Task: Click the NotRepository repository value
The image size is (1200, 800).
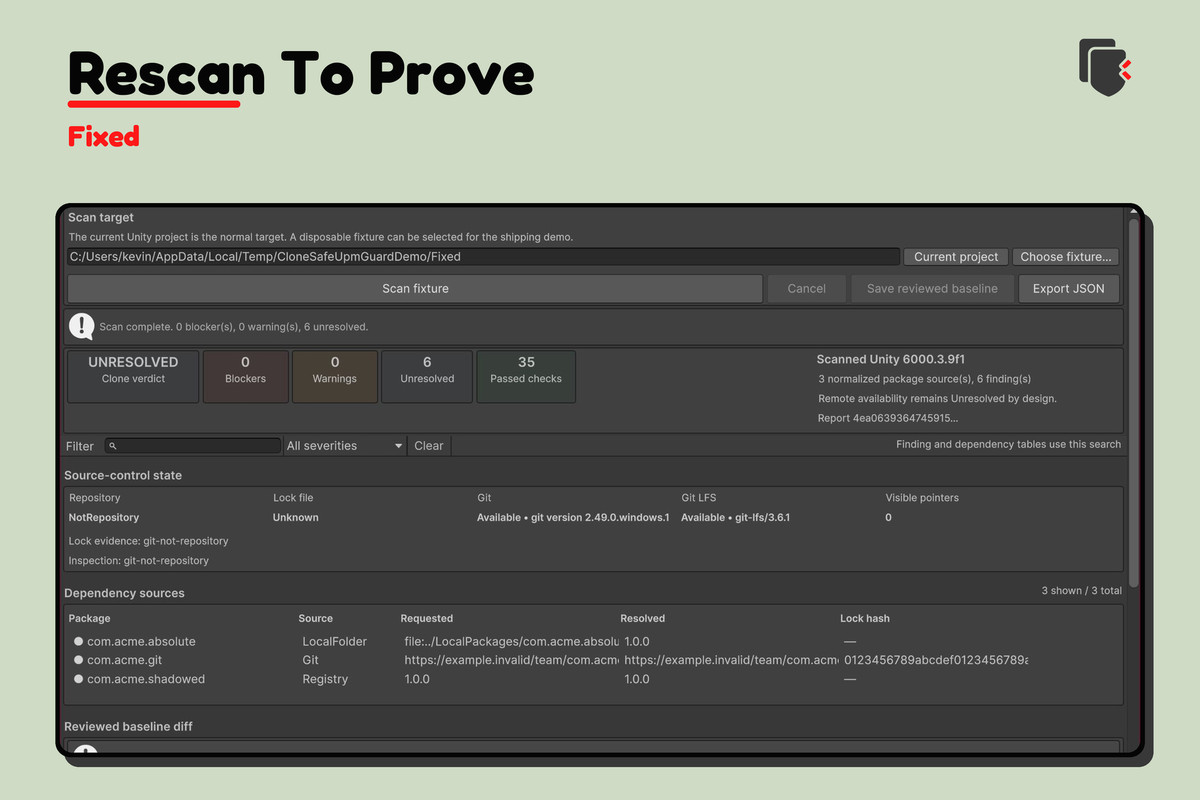Action: 104,518
